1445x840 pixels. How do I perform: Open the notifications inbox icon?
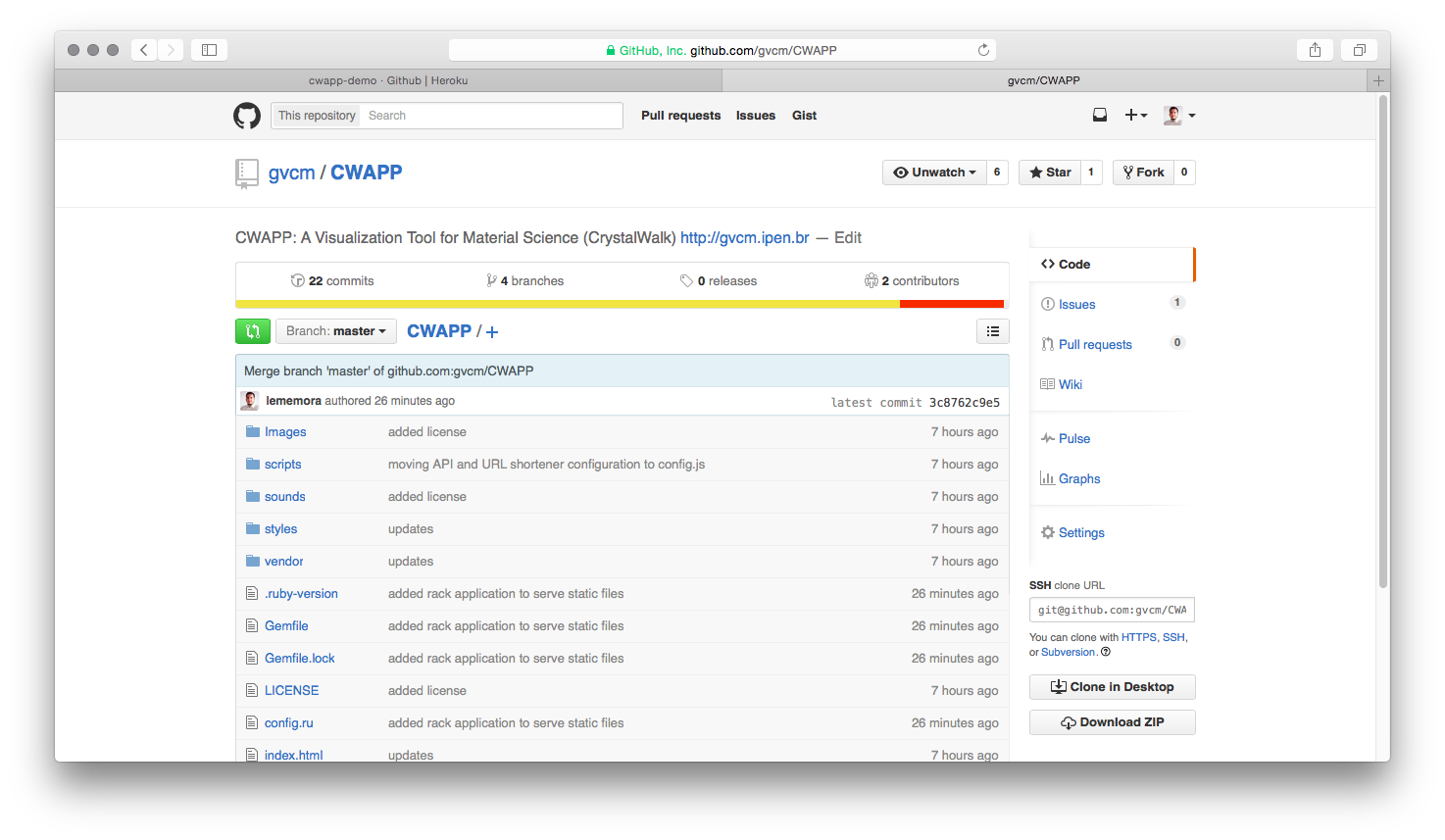tap(1100, 116)
